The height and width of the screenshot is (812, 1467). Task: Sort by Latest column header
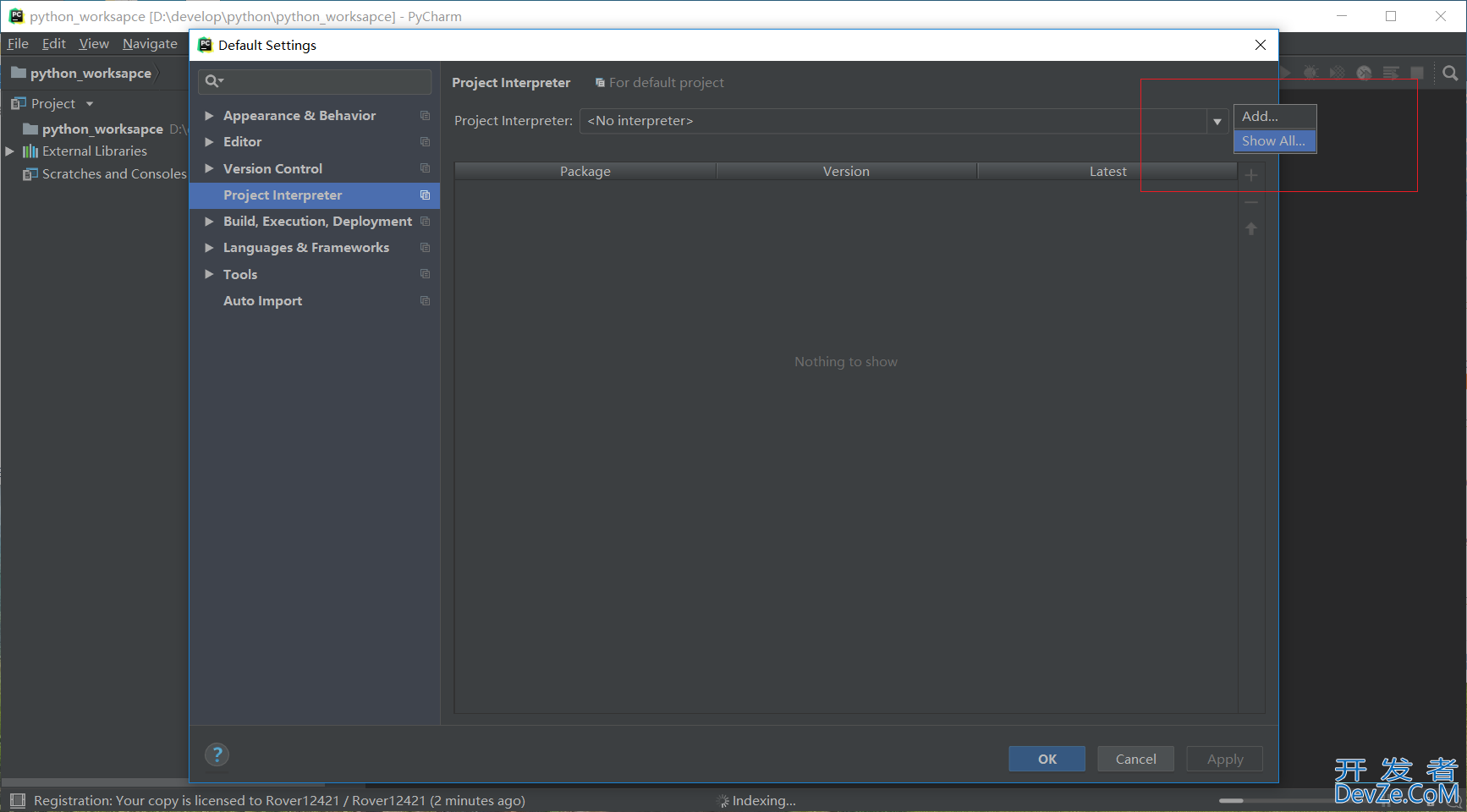(x=1107, y=171)
